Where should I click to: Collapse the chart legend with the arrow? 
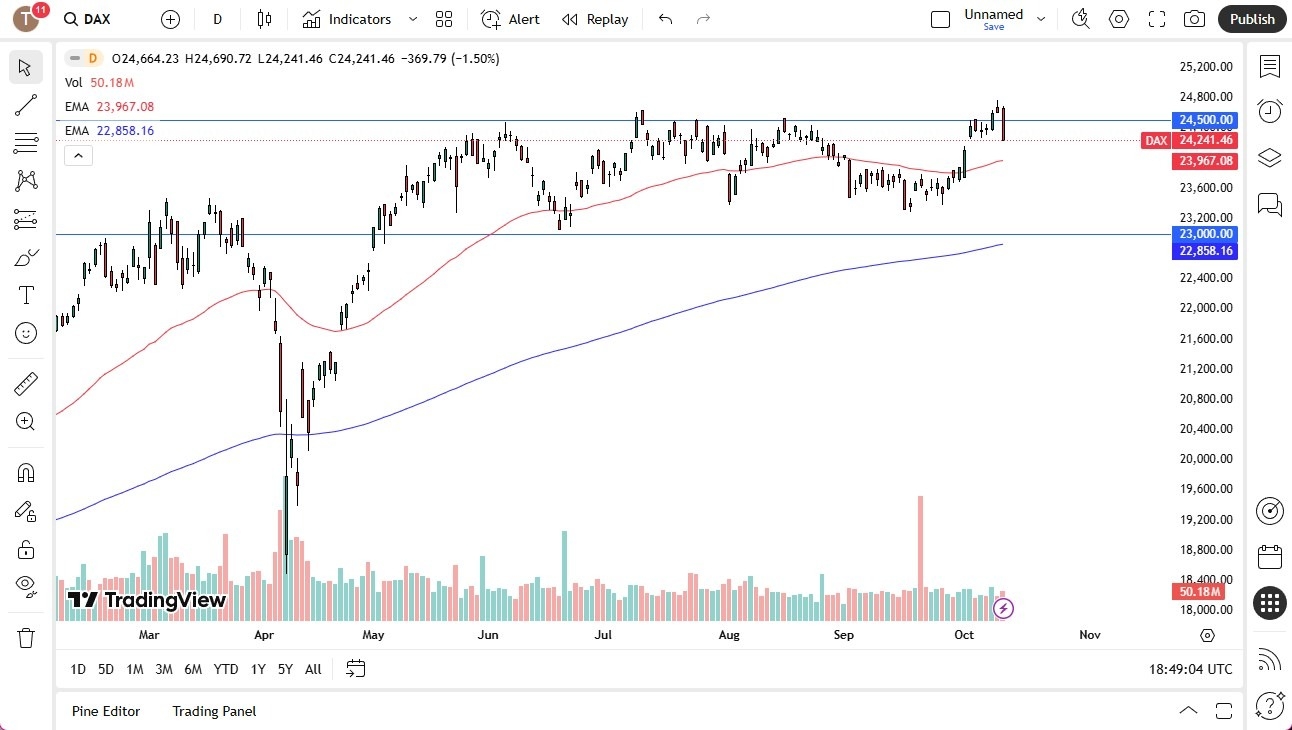(78, 155)
